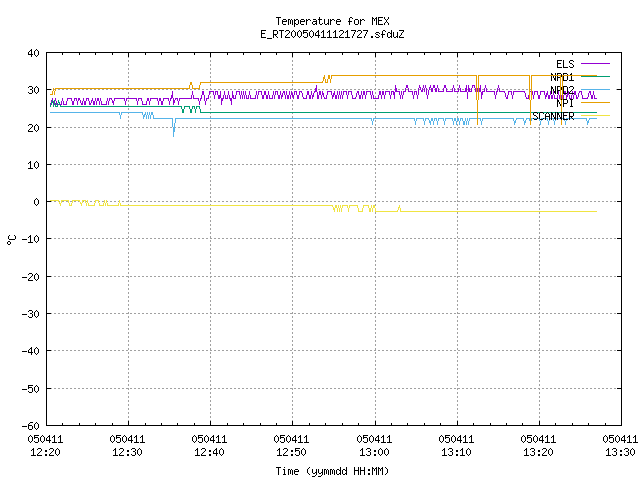The image size is (640, 480).
Task: Click the y-axis label -20
Action: [31, 277]
